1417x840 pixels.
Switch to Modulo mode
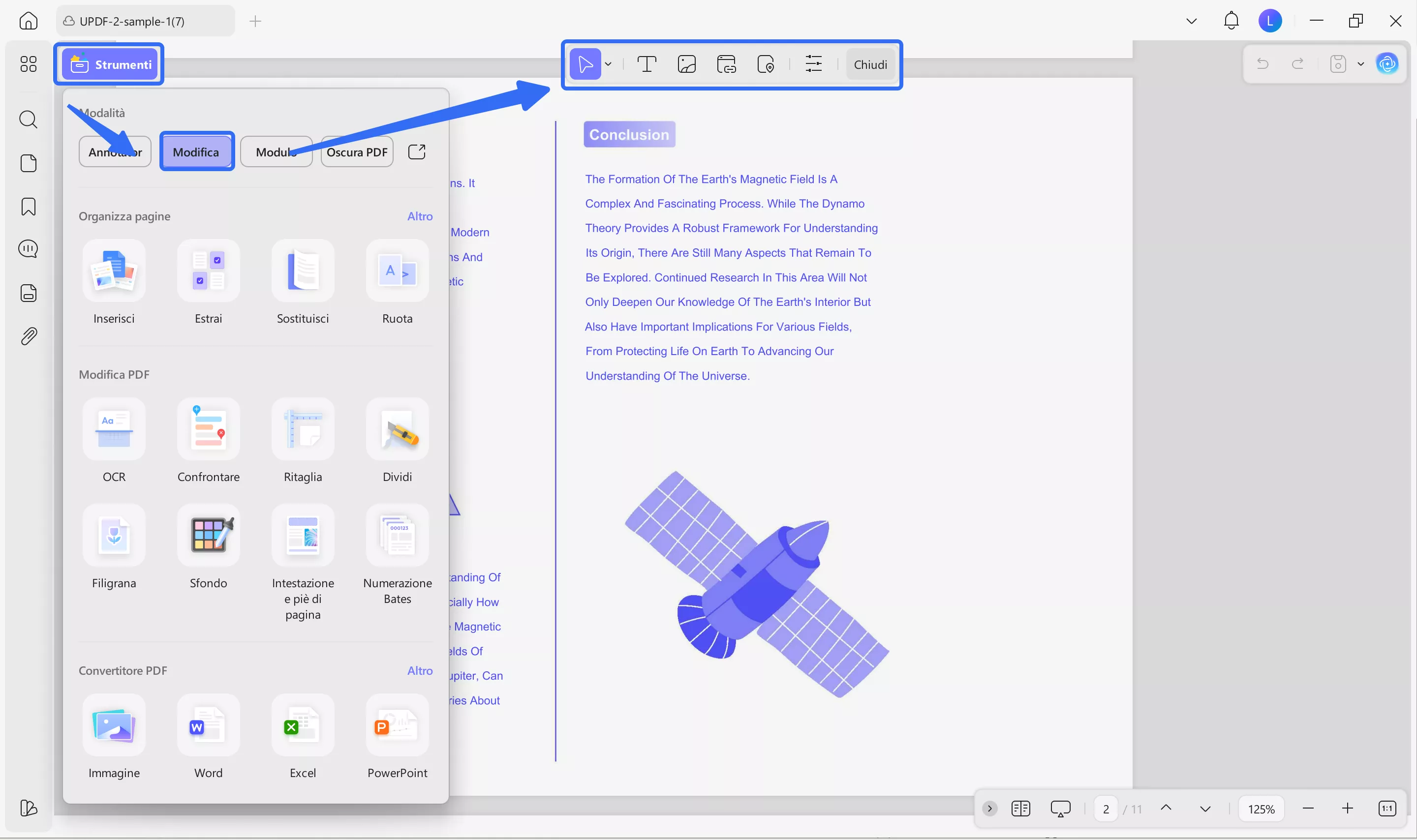click(277, 151)
